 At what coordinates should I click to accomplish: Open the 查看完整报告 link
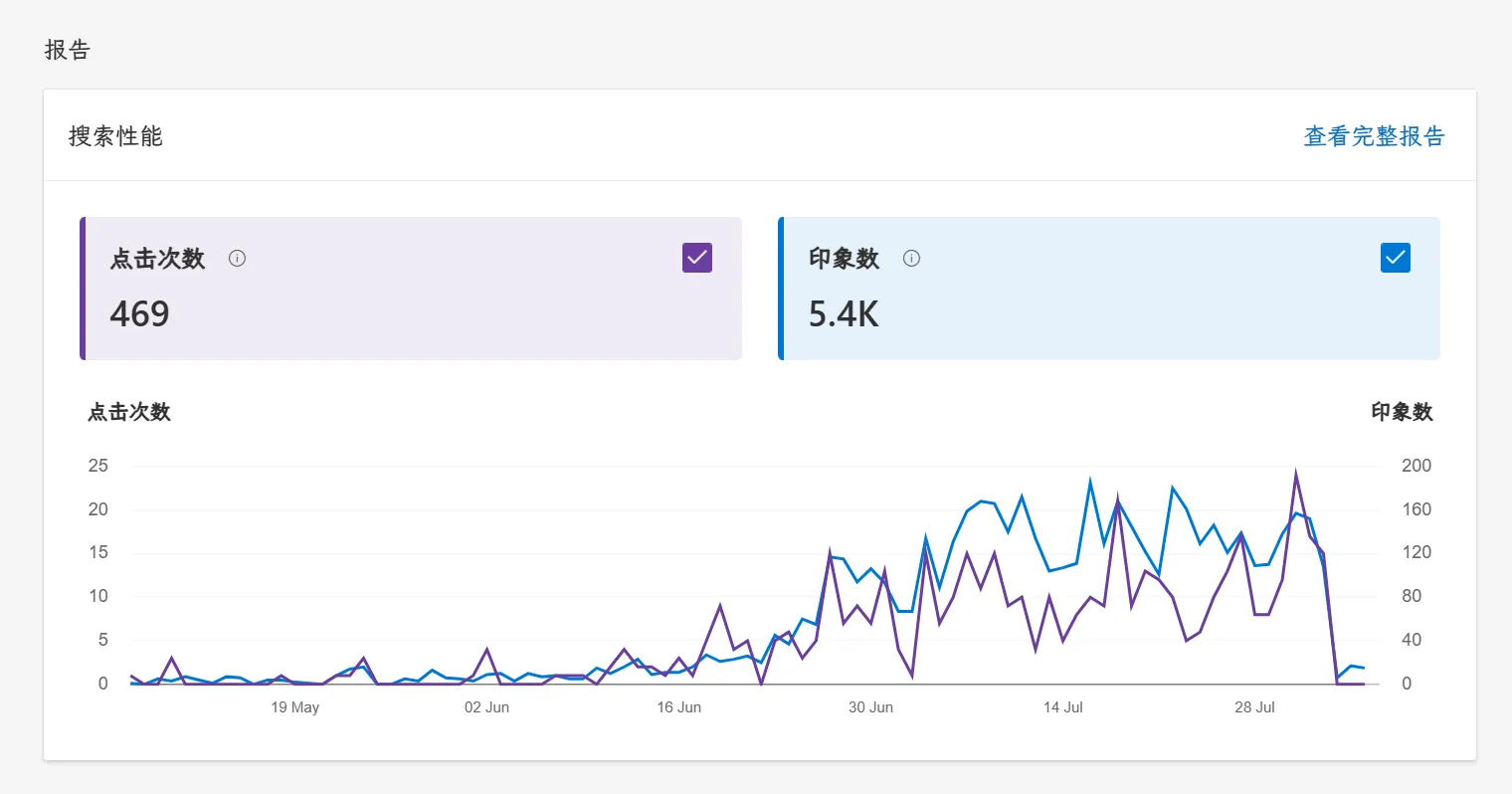click(1374, 136)
